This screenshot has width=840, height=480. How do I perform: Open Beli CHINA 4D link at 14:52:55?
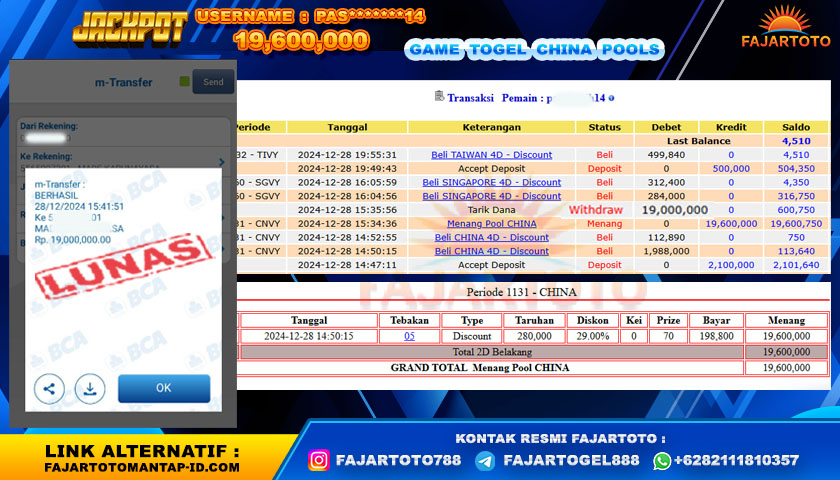tap(491, 237)
